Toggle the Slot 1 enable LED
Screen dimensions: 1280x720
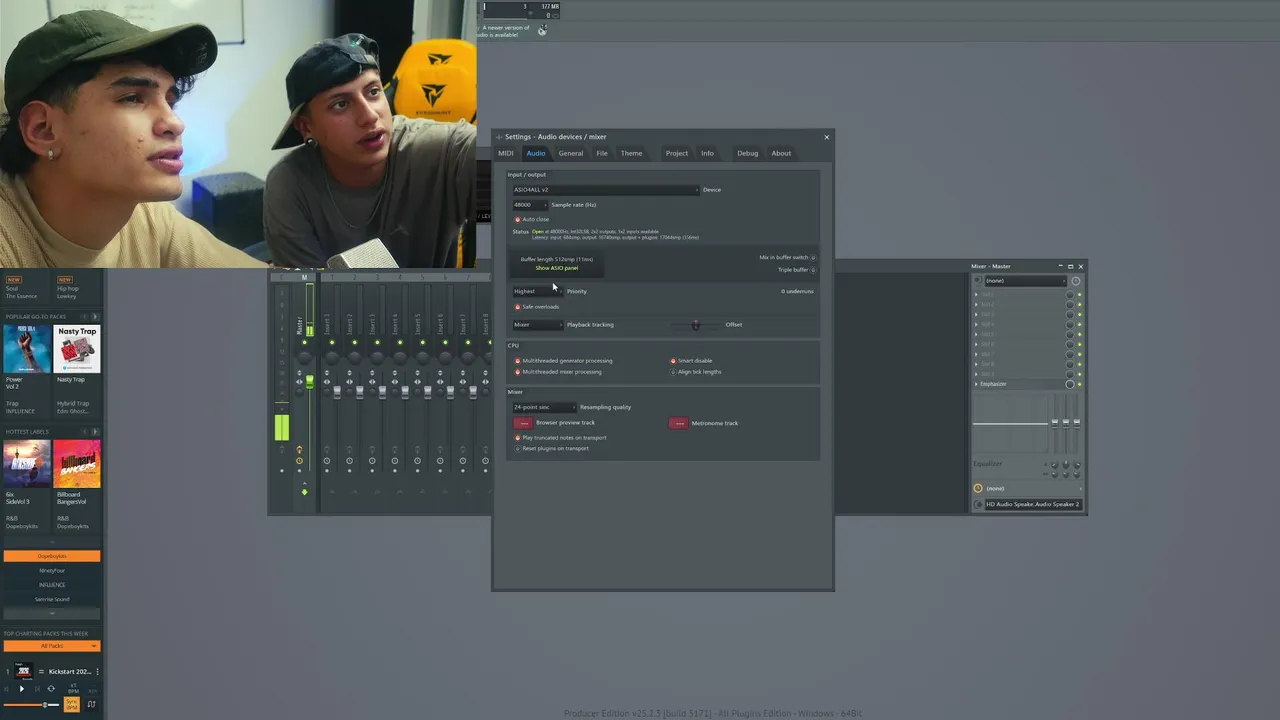(x=1079, y=294)
